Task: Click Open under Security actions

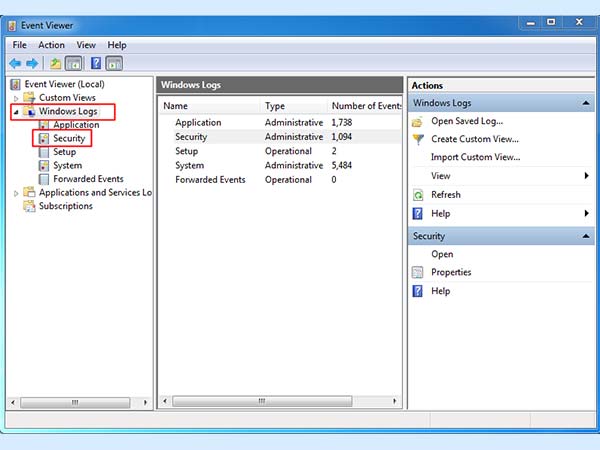Action: click(x=442, y=254)
